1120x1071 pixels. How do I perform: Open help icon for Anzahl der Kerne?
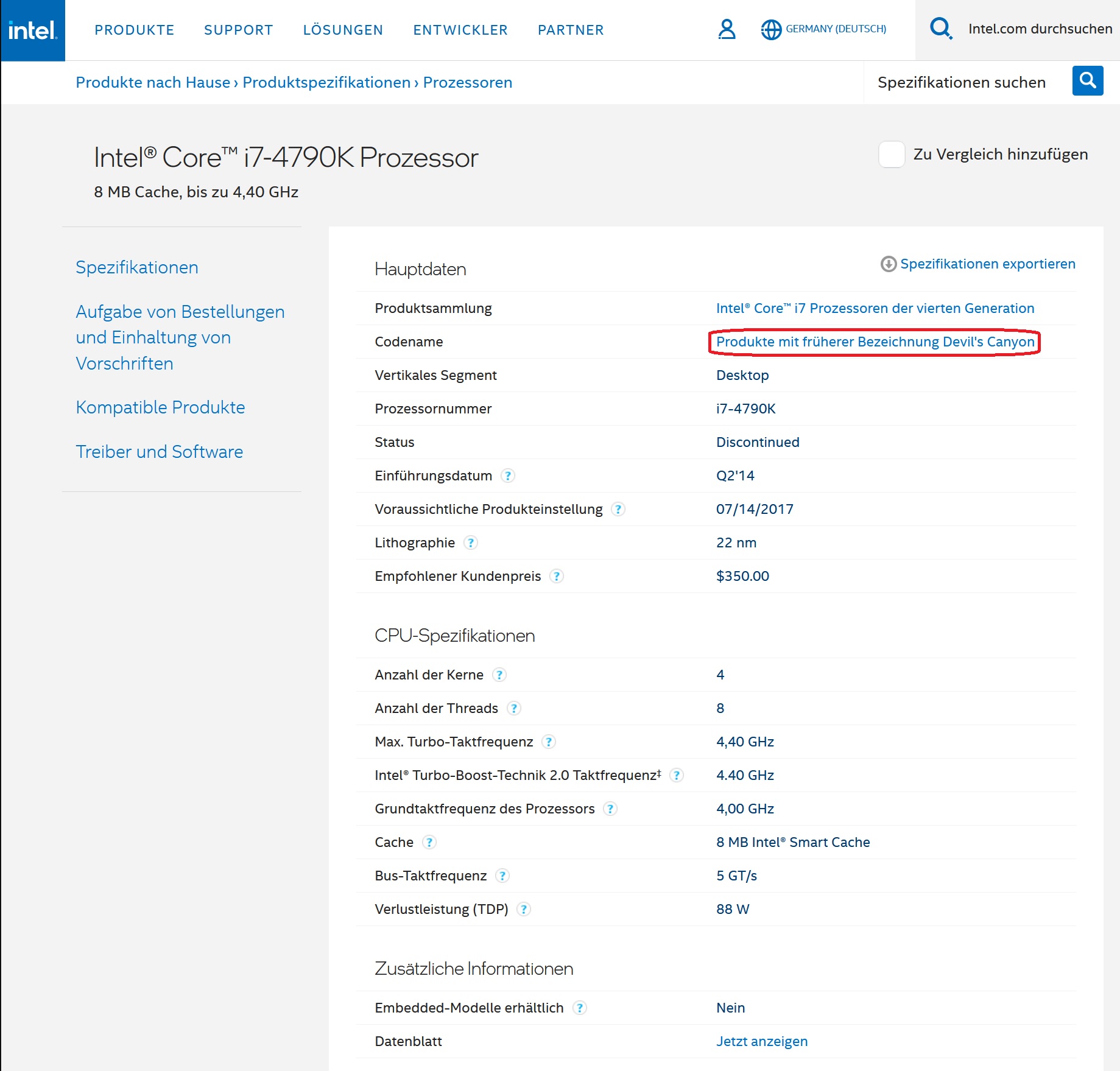[499, 675]
